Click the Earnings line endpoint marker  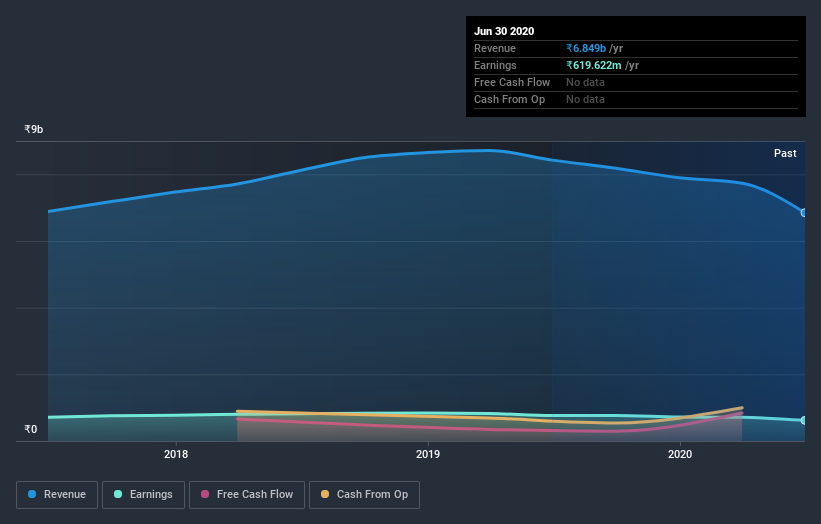(x=804, y=420)
